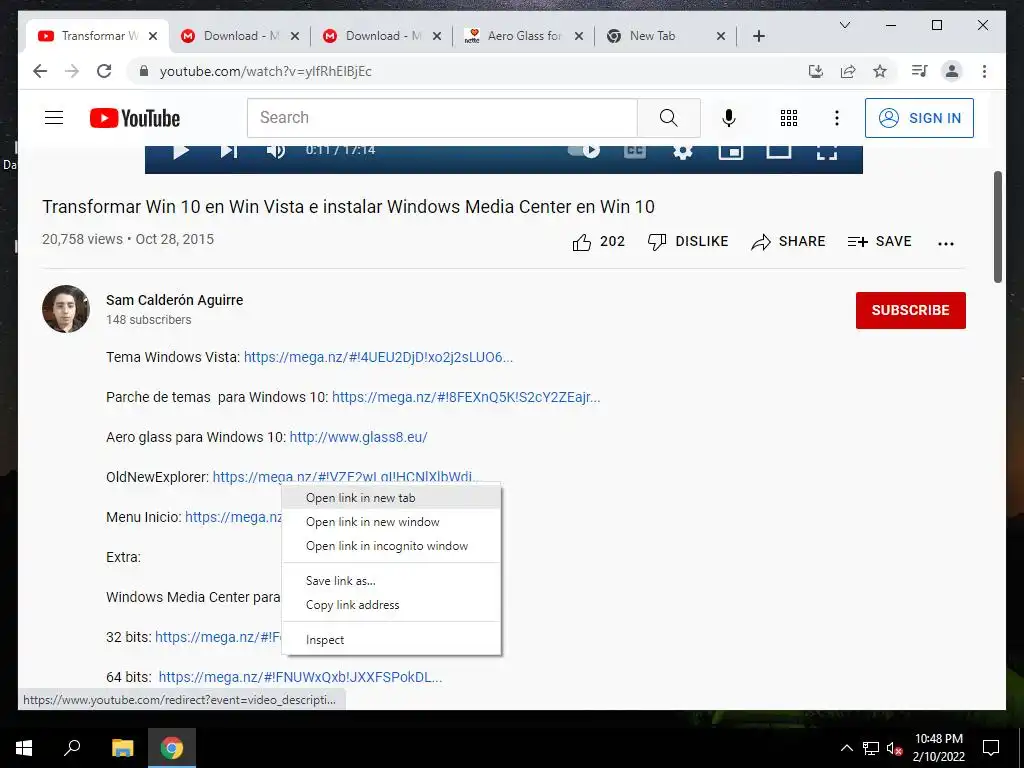Open media control icon in Chrome toolbar
This screenshot has height=768, width=1024.
point(920,71)
